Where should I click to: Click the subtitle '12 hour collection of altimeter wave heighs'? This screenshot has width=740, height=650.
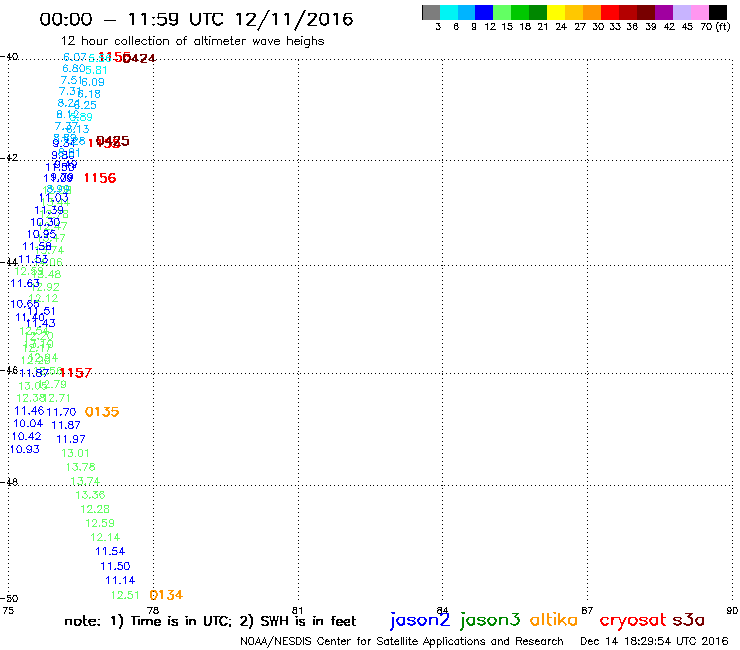[193, 41]
